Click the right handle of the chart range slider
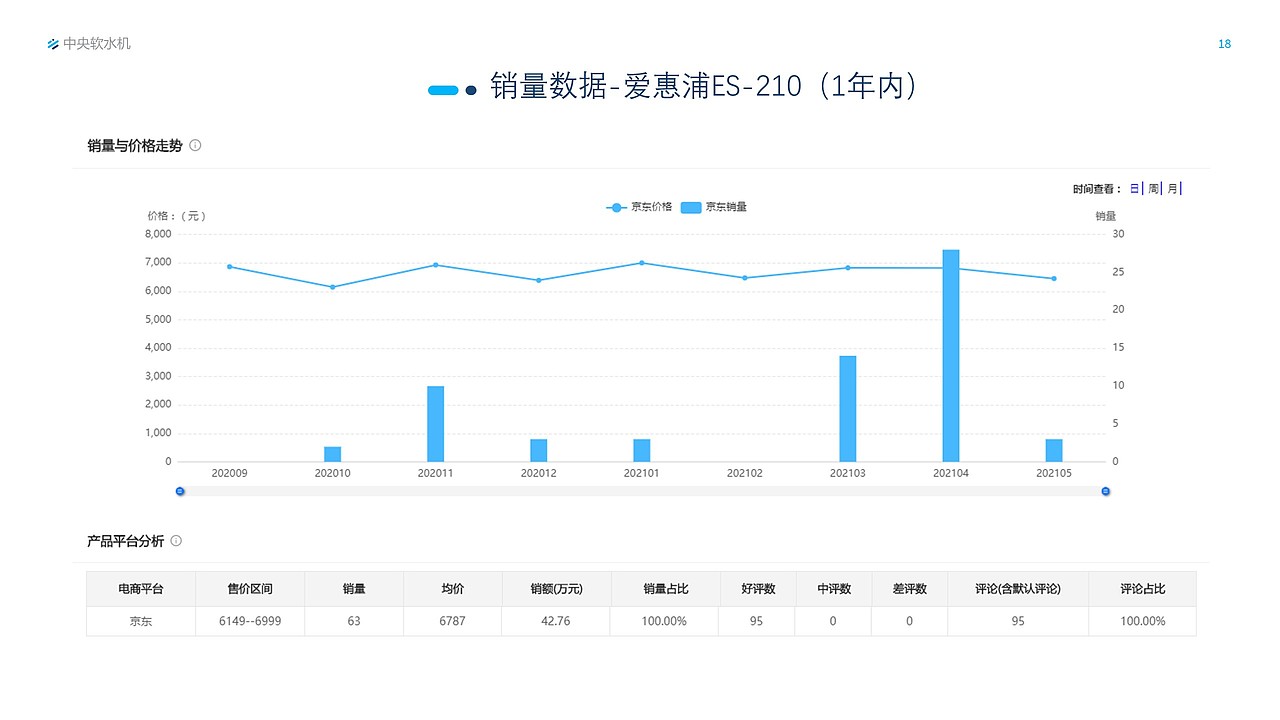Image resolution: width=1280 pixels, height=720 pixels. point(1106,491)
